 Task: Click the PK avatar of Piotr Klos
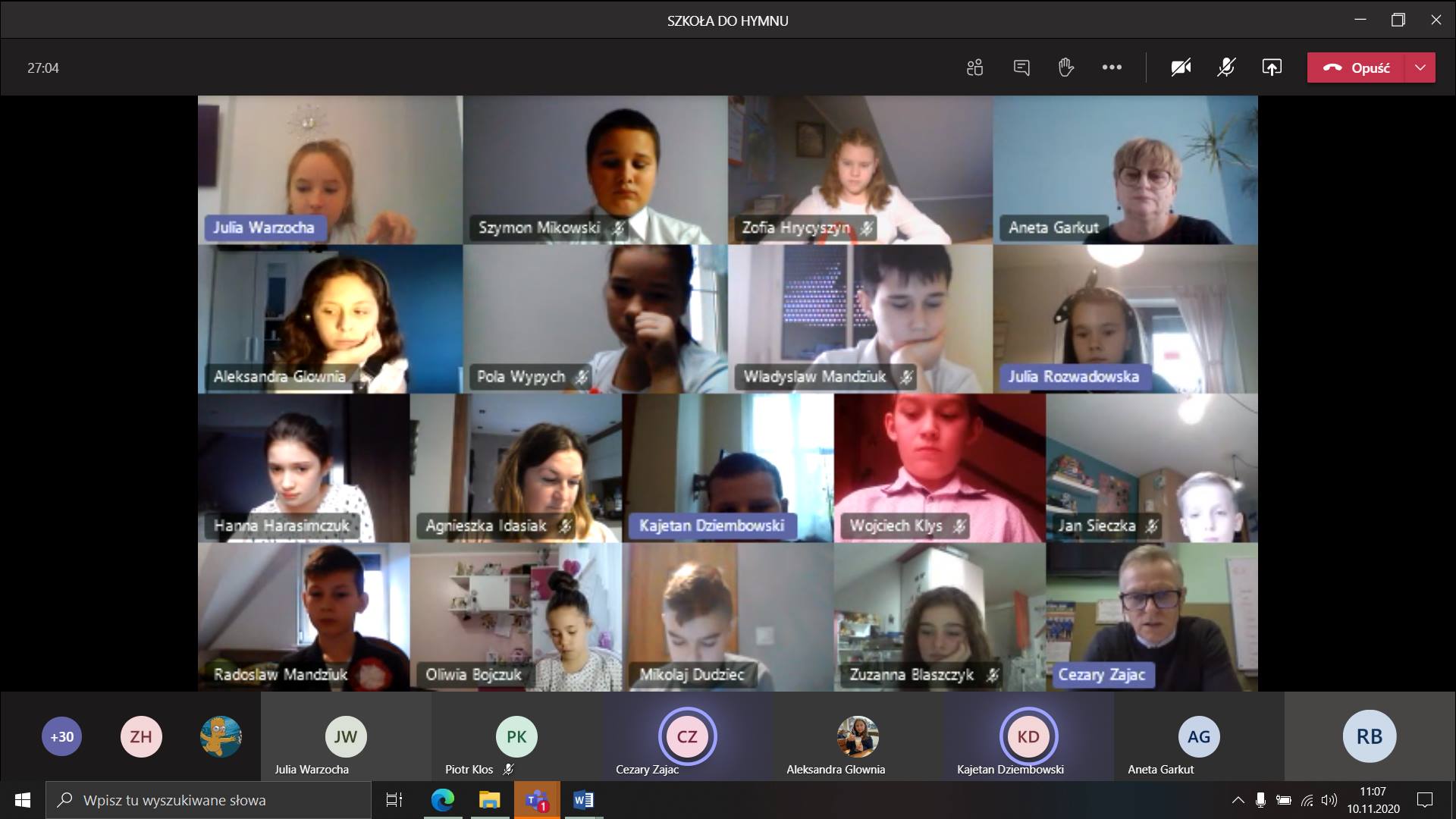click(x=516, y=736)
